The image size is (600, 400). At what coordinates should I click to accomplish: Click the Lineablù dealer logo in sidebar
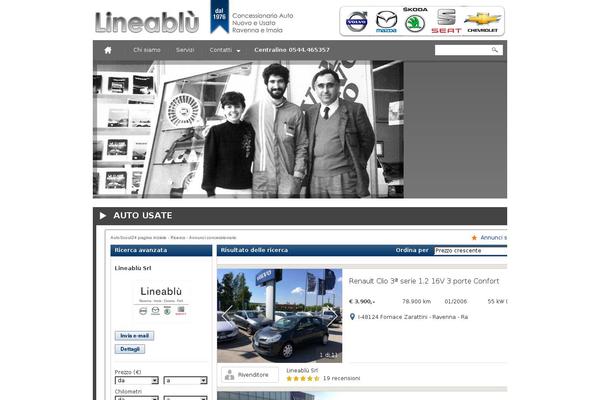[161, 301]
